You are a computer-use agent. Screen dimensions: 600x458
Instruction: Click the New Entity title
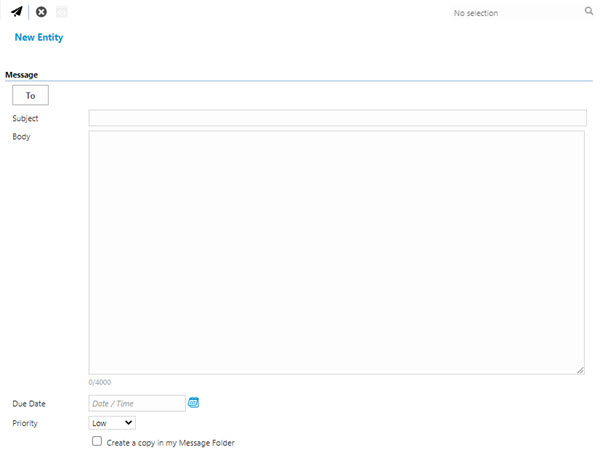click(x=39, y=37)
